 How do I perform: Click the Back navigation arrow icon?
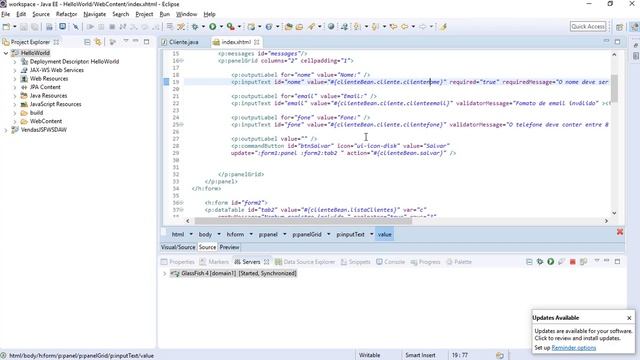pyautogui.click(x=404, y=27)
